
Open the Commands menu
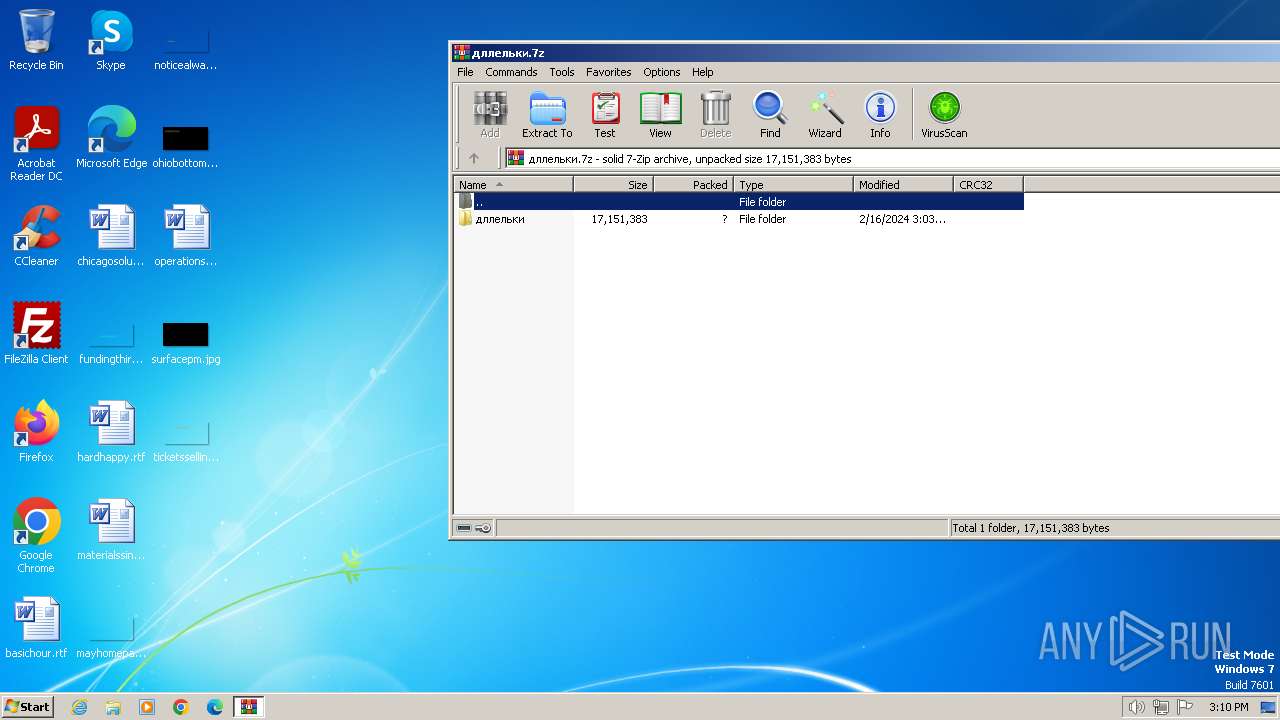[x=511, y=72]
